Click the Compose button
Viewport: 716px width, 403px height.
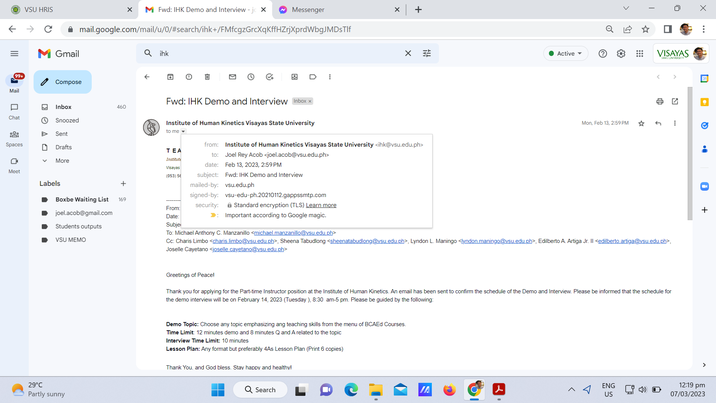tap(62, 82)
